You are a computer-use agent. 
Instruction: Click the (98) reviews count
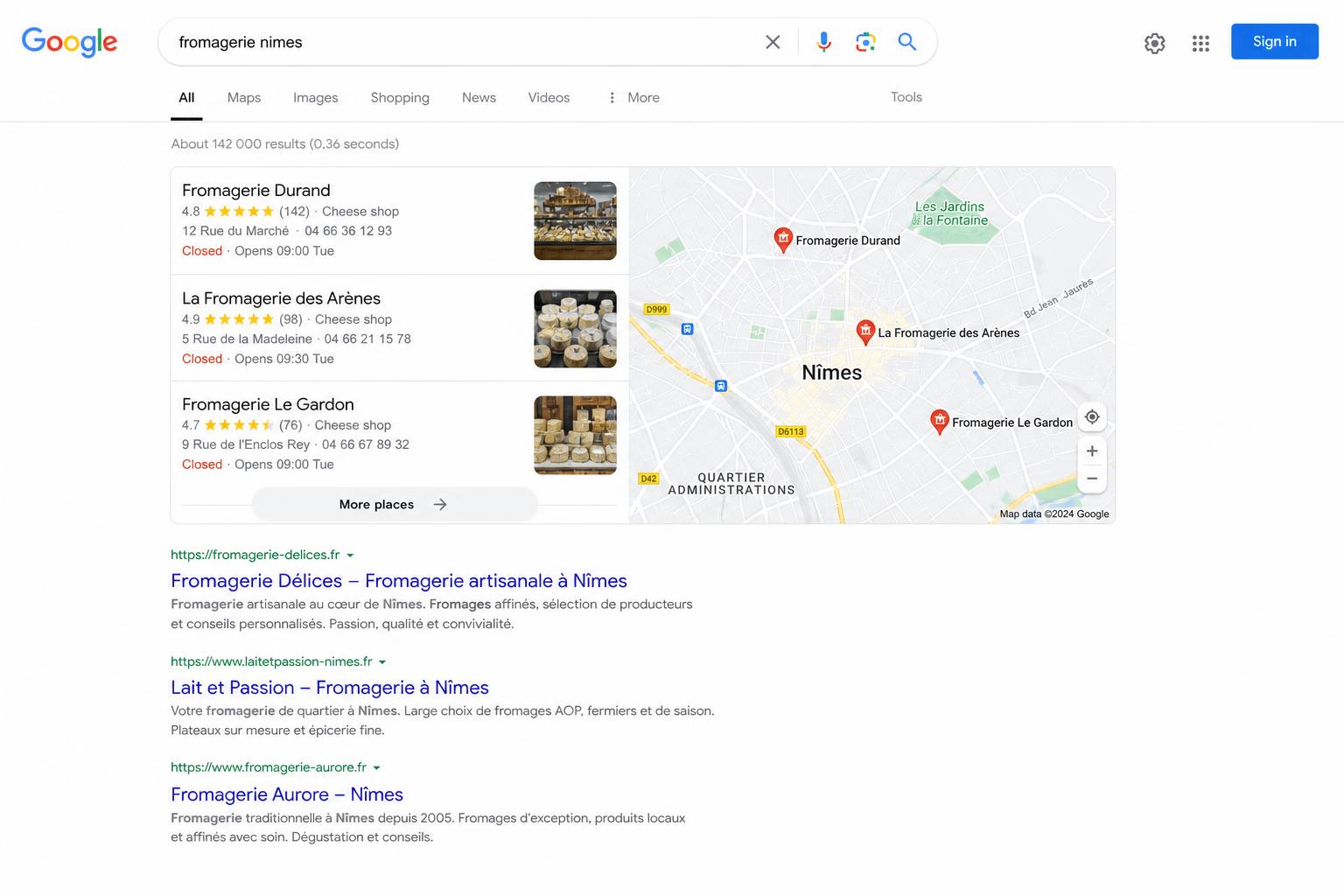click(290, 319)
